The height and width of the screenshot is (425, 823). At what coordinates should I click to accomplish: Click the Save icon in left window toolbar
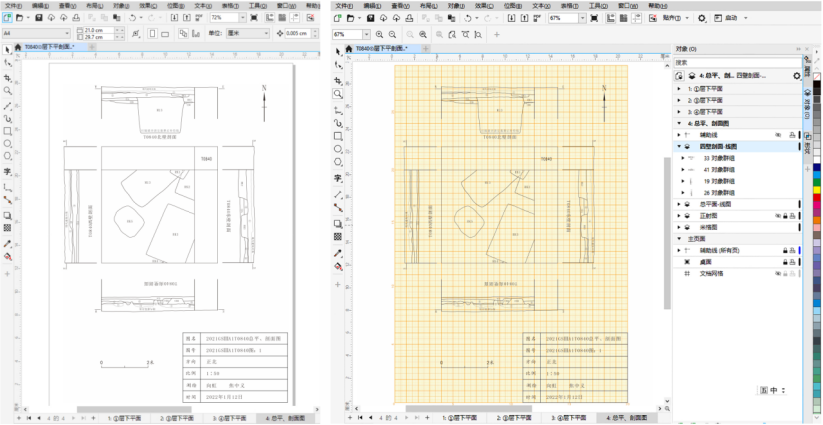(x=41, y=18)
